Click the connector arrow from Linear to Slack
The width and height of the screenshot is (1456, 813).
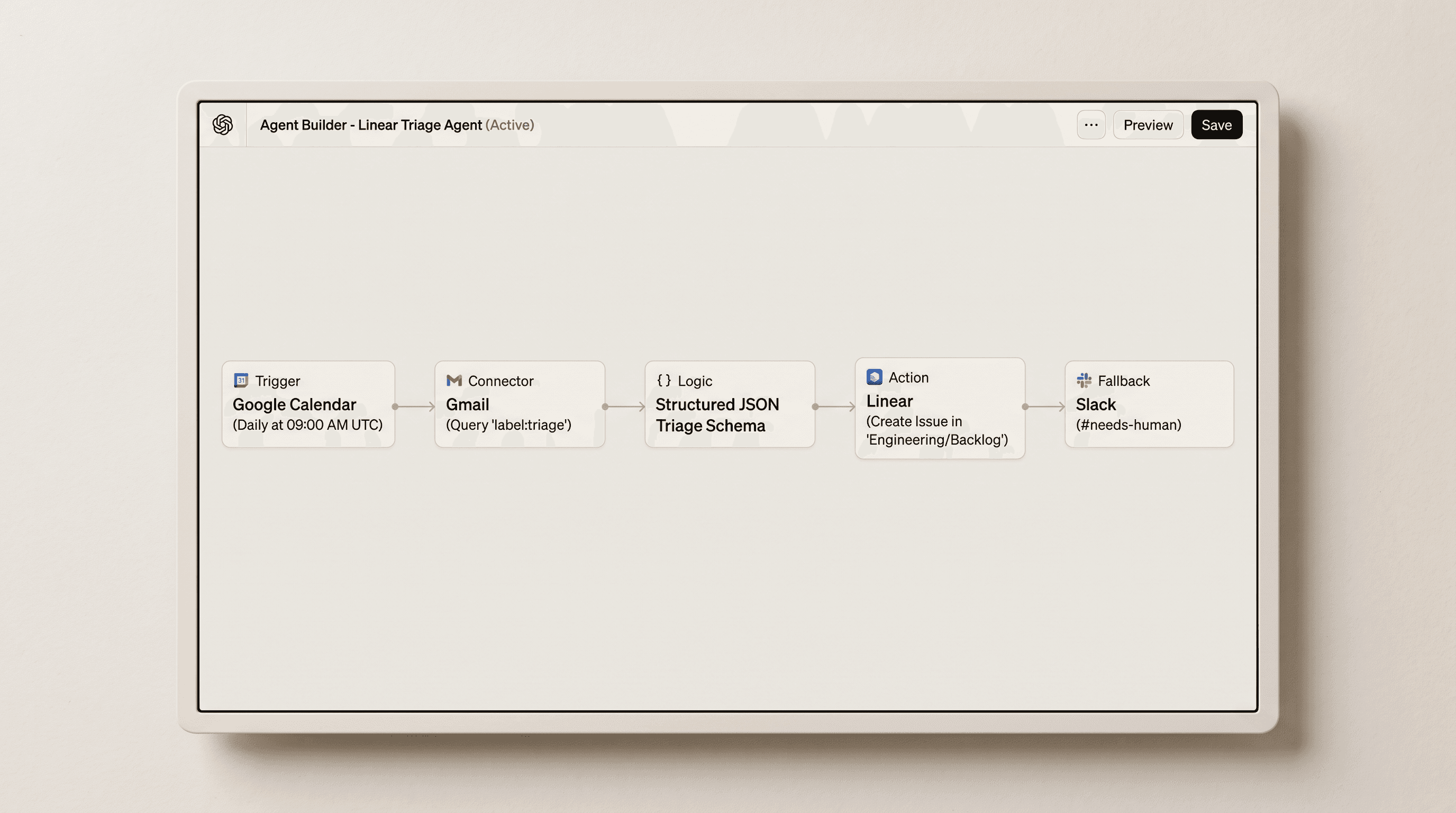click(x=1046, y=406)
